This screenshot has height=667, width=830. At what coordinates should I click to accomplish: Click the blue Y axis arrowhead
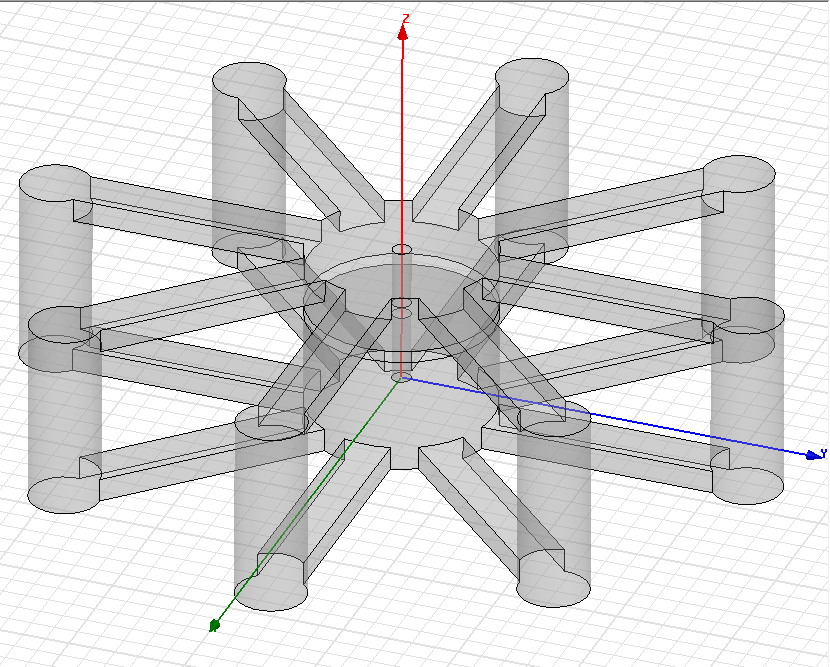[813, 455]
